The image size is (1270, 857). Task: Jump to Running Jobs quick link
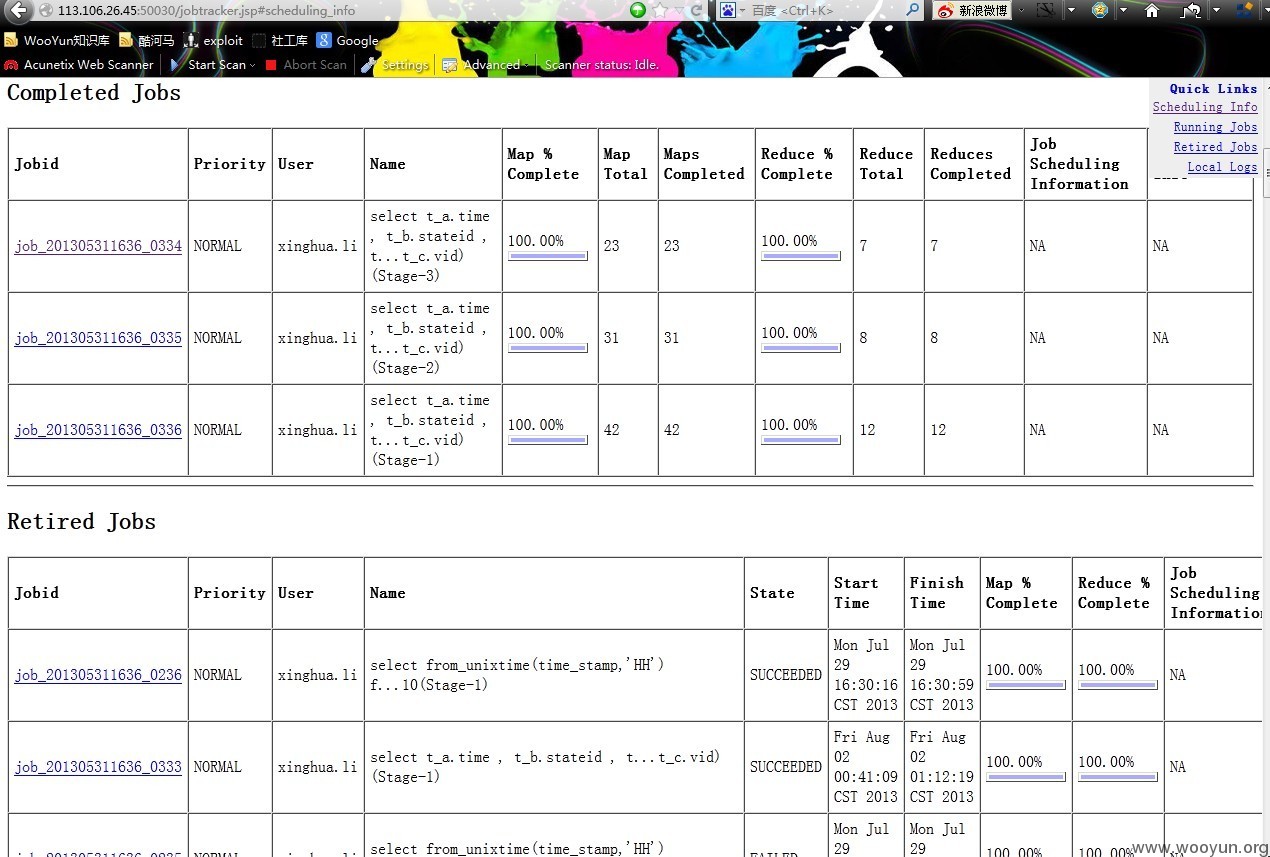(1215, 127)
